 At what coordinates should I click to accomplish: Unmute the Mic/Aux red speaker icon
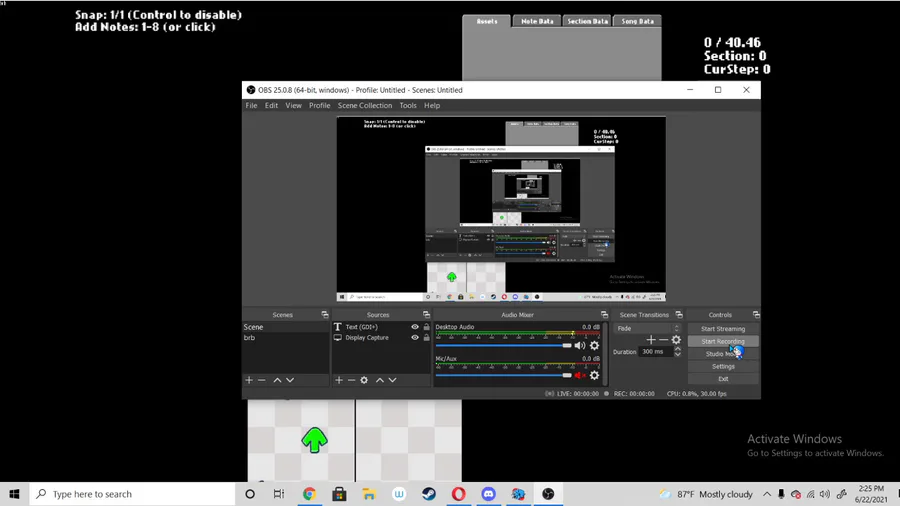click(580, 375)
